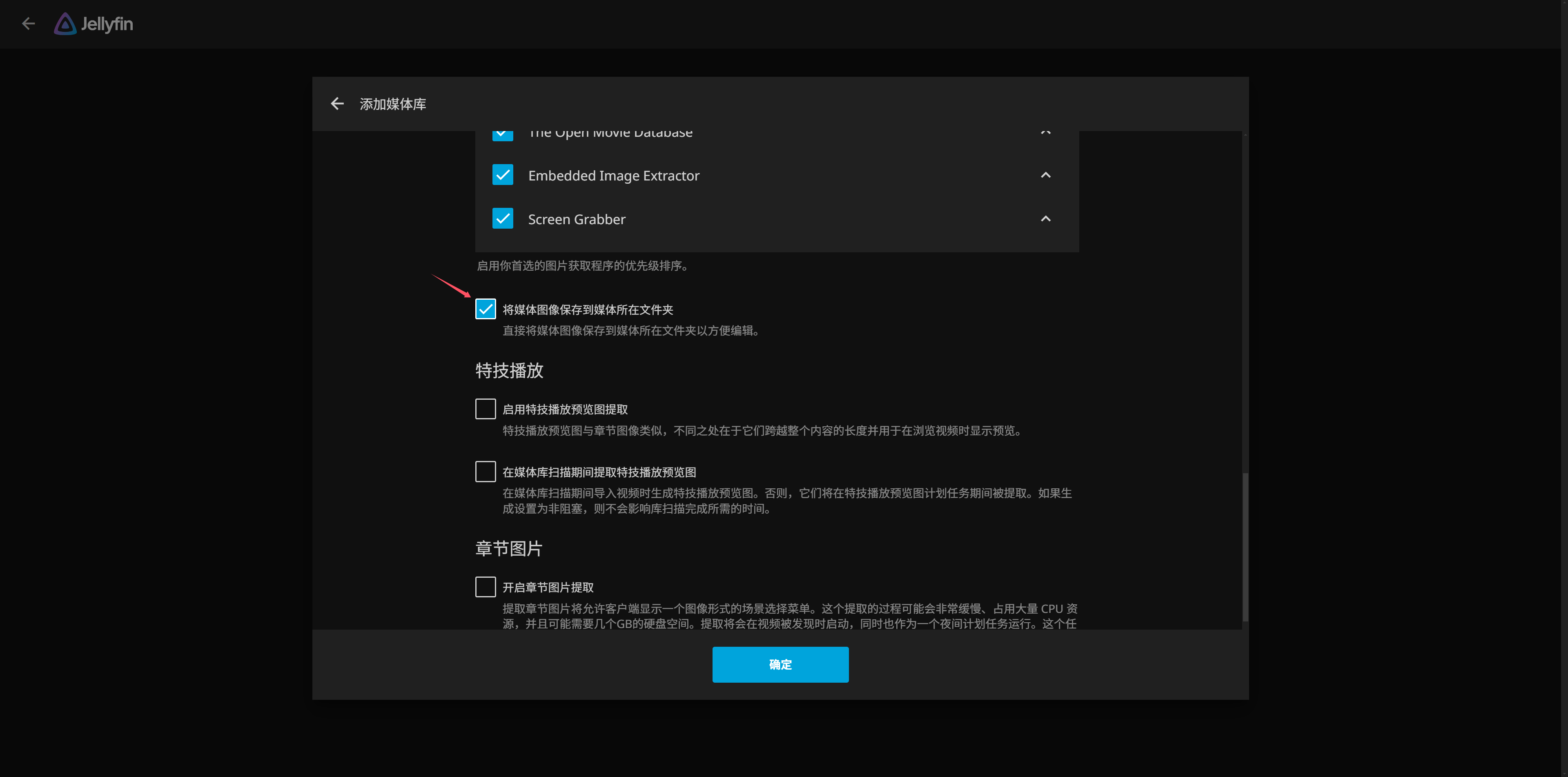
Task: Enable 开启章节图片提取 checkbox
Action: (486, 587)
